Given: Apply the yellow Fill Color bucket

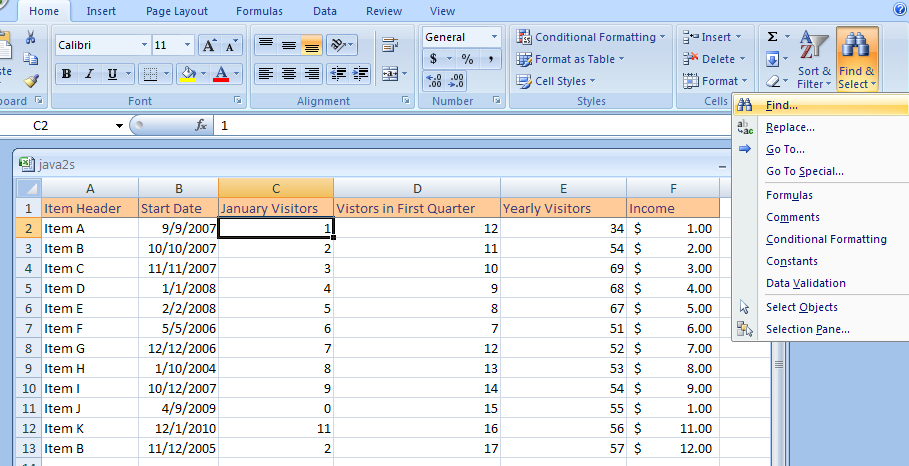Looking at the screenshot, I should click(188, 74).
